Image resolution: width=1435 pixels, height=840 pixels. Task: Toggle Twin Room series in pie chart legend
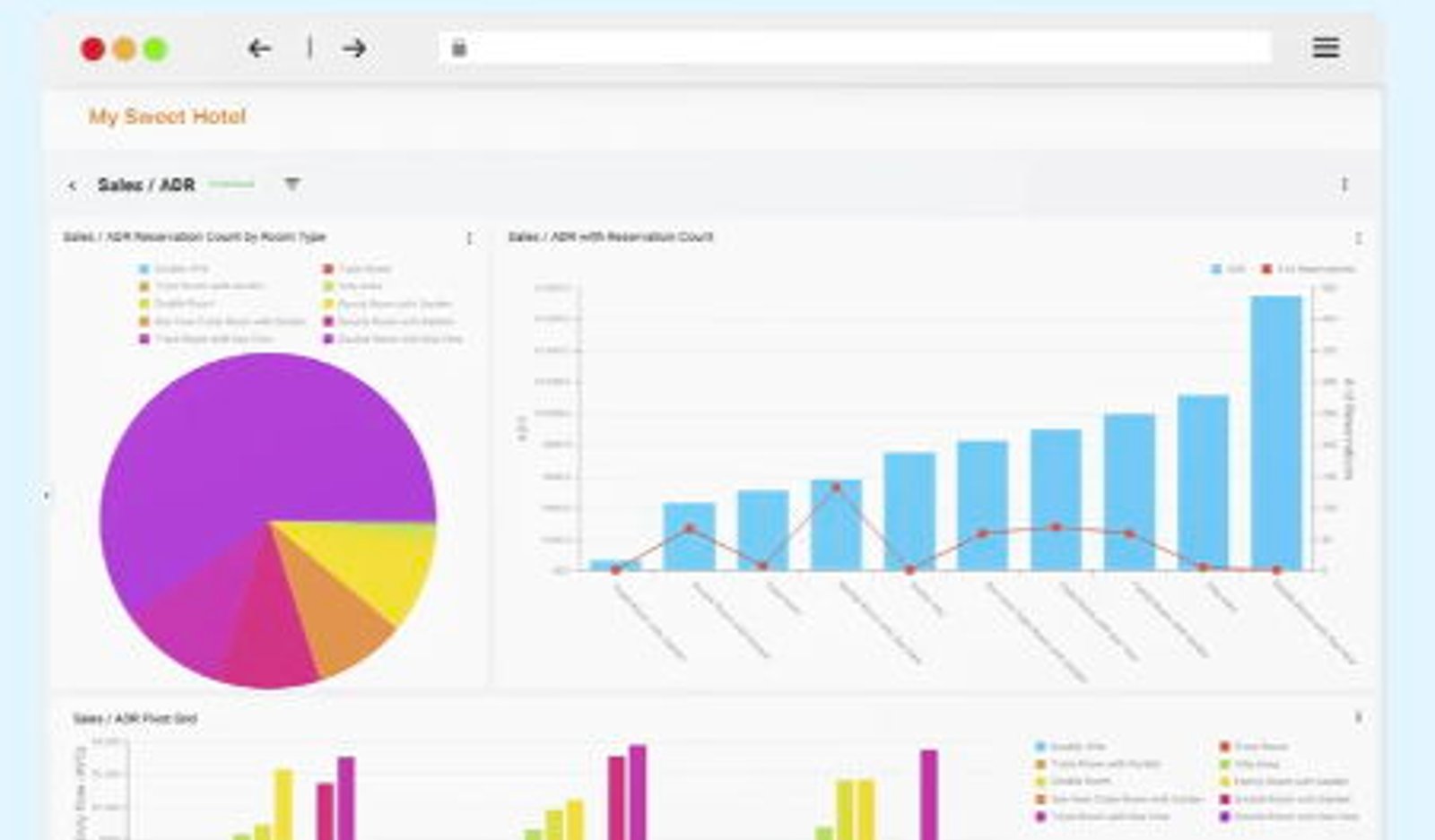click(357, 269)
